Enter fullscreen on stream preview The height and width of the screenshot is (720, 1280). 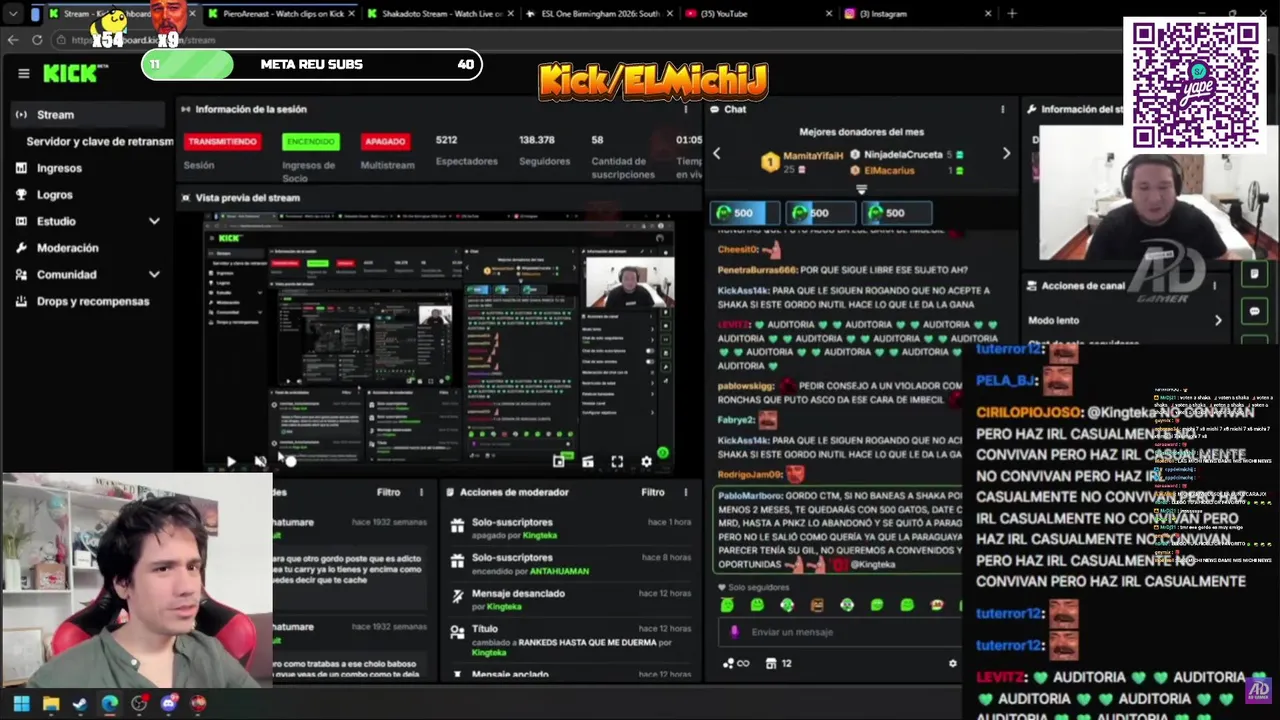click(x=617, y=461)
